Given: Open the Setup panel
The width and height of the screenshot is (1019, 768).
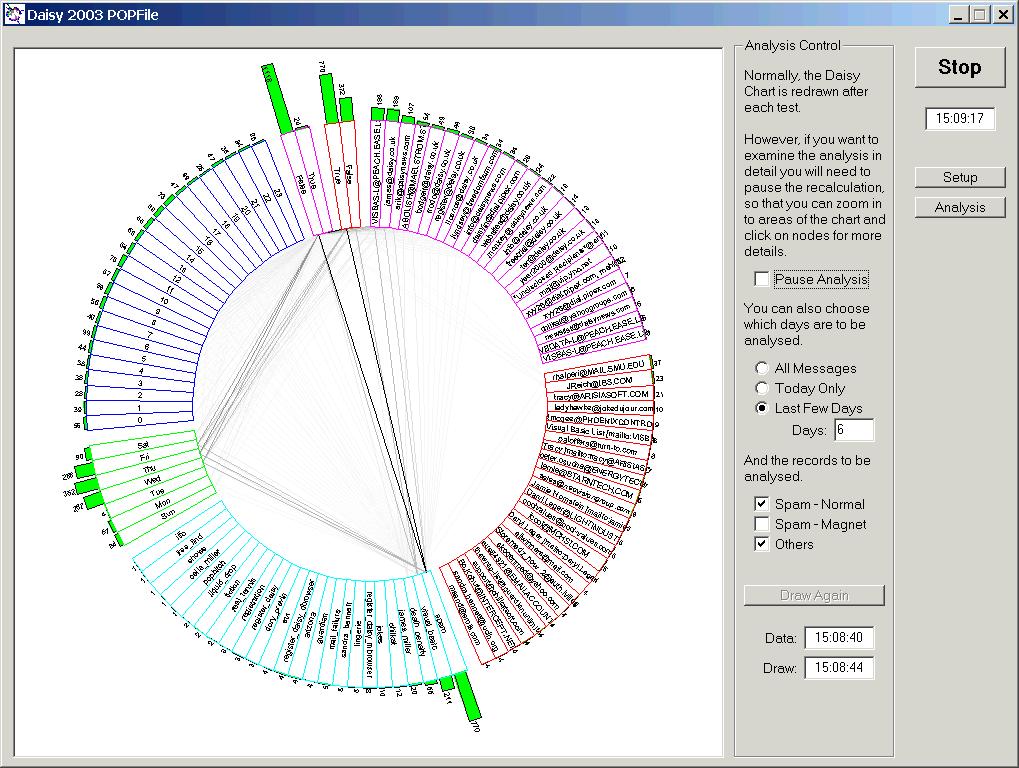Looking at the screenshot, I should (960, 177).
